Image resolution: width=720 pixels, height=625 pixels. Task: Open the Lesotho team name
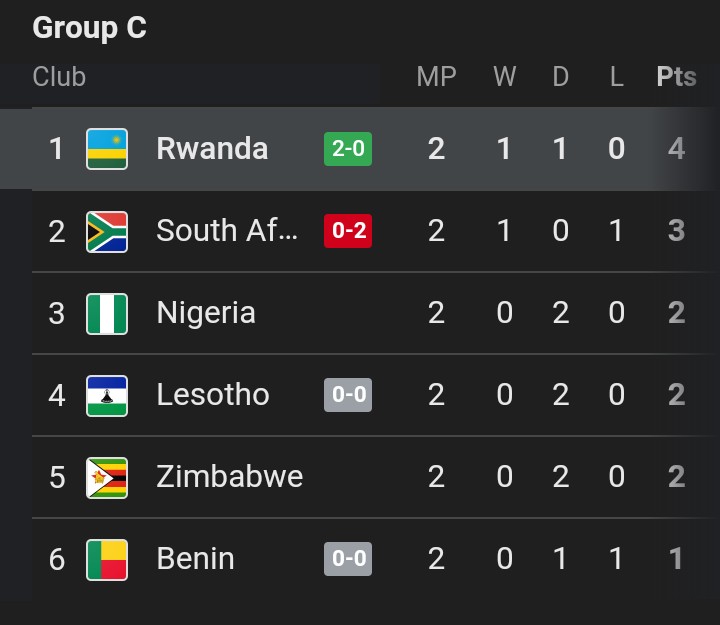(213, 395)
